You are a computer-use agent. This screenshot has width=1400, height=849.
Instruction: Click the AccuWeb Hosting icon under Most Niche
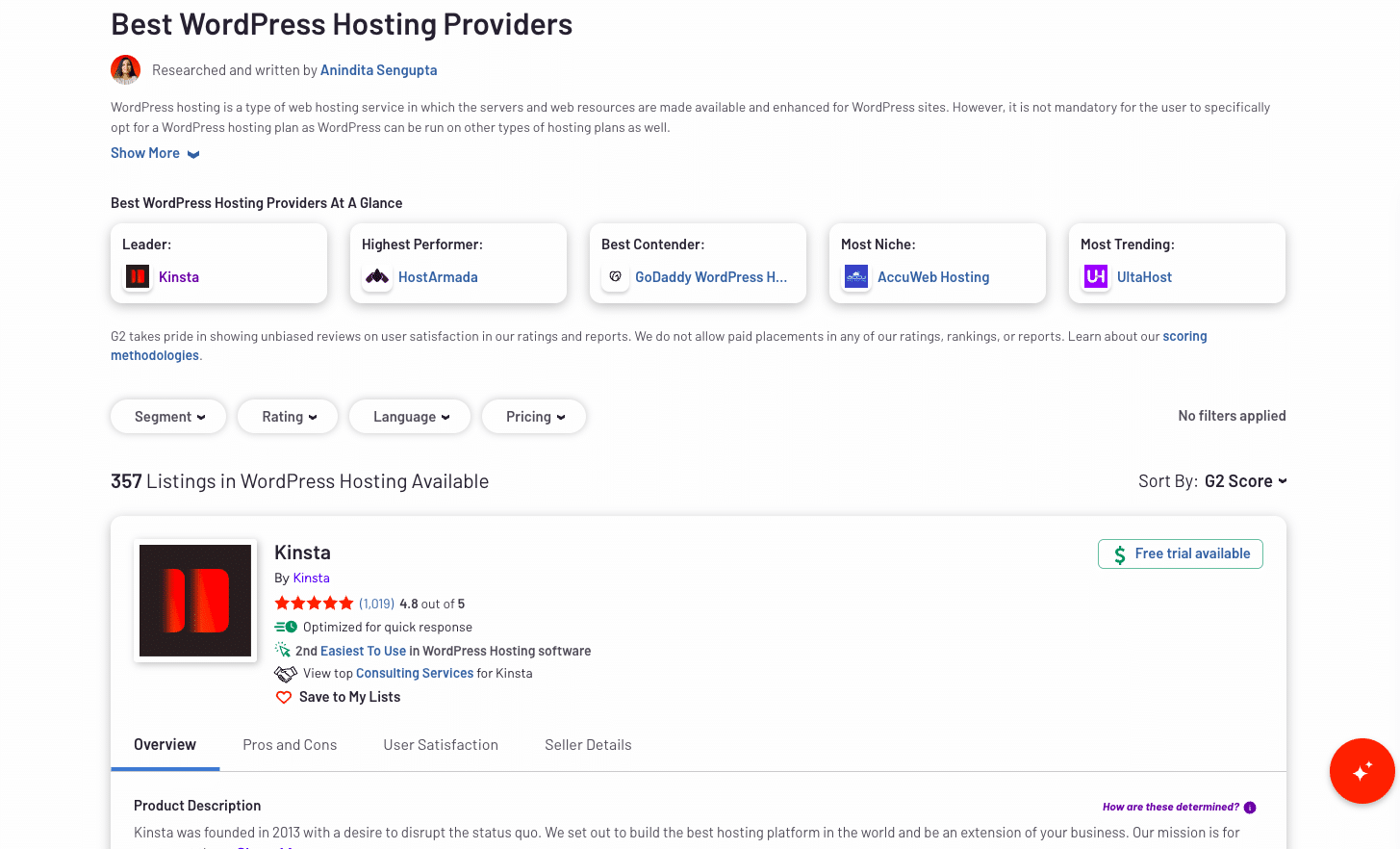pyautogui.click(x=855, y=276)
